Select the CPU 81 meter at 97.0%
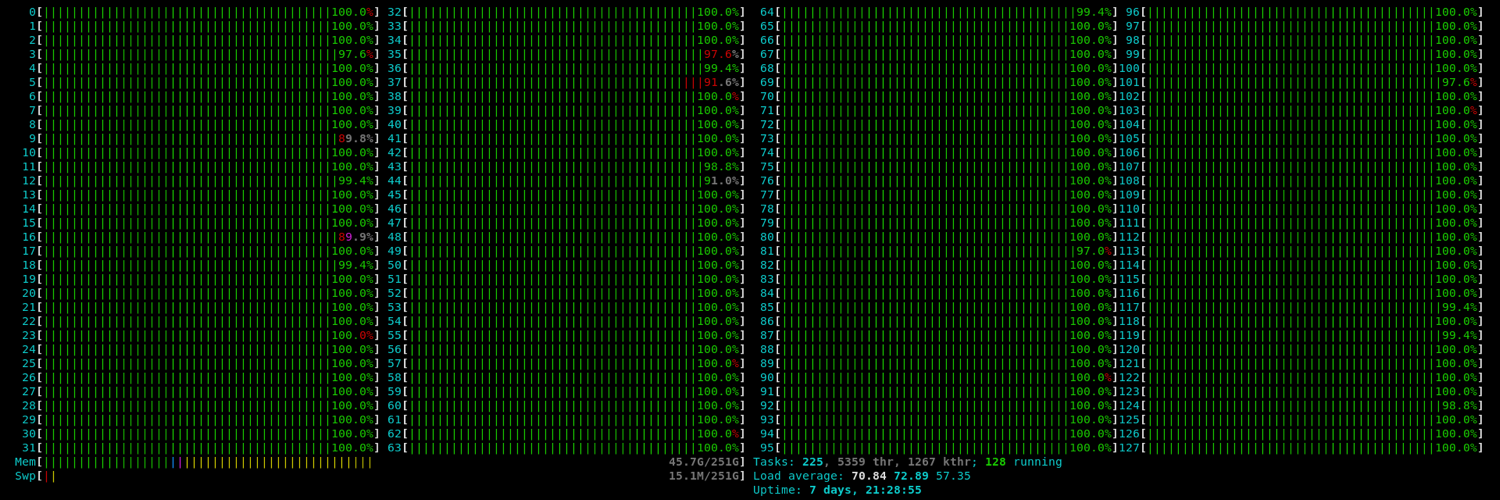 [x=945, y=251]
